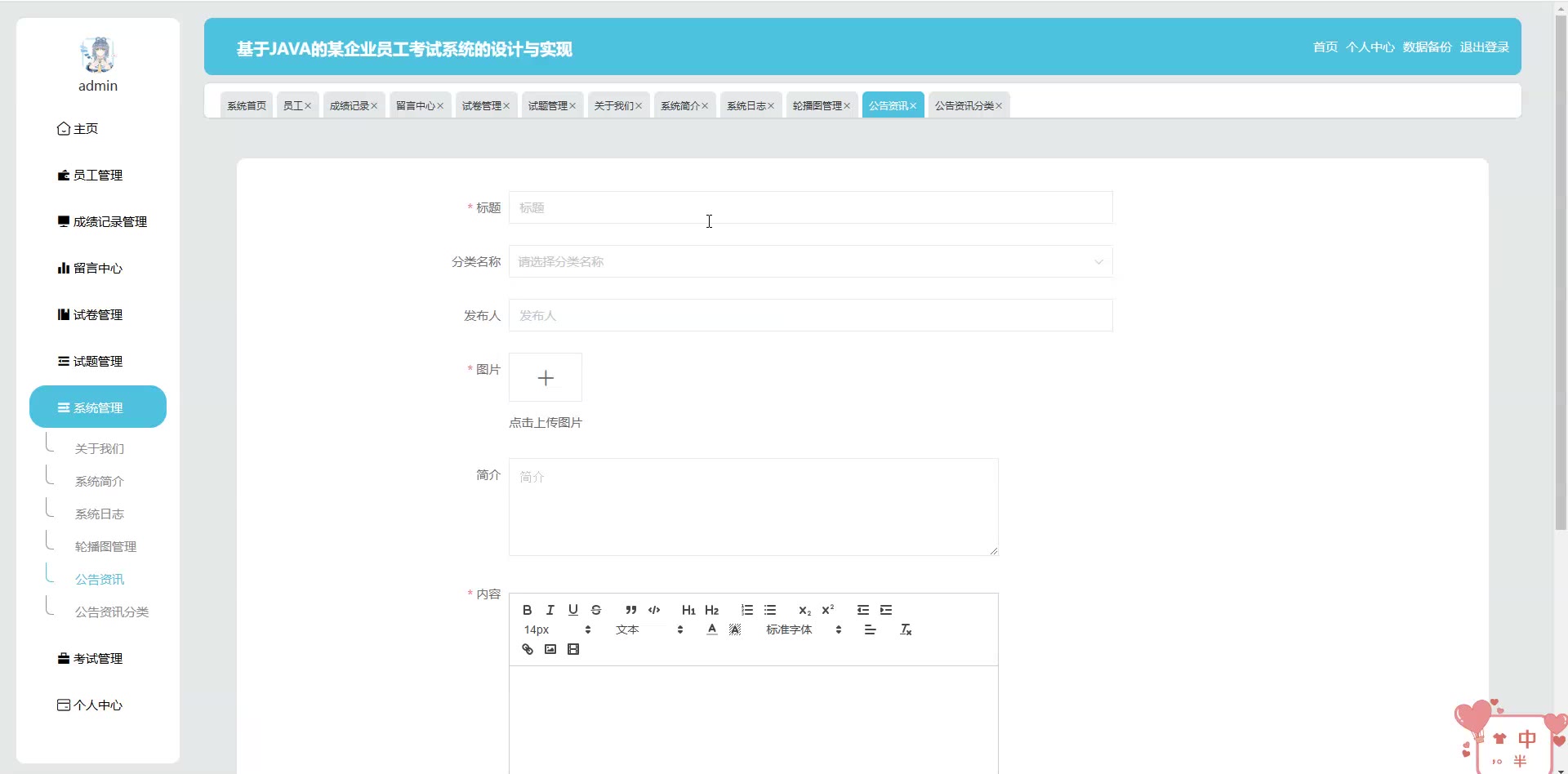Close the 公告资讯 tab
The width and height of the screenshot is (1568, 774).
[913, 106]
